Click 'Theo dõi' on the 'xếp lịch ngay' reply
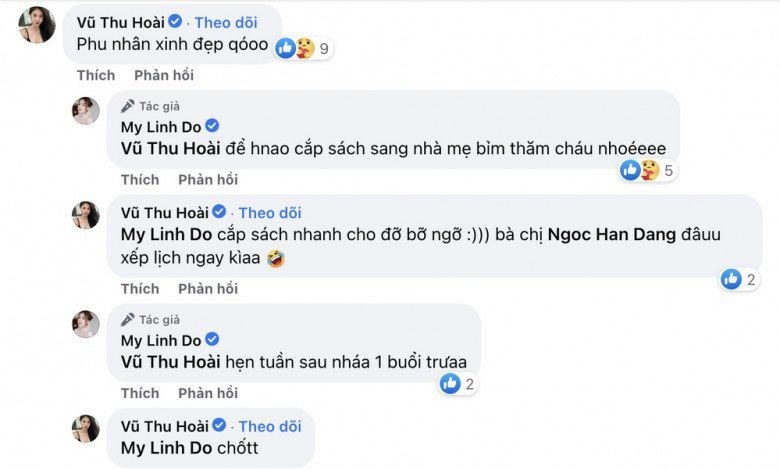 click(x=270, y=212)
